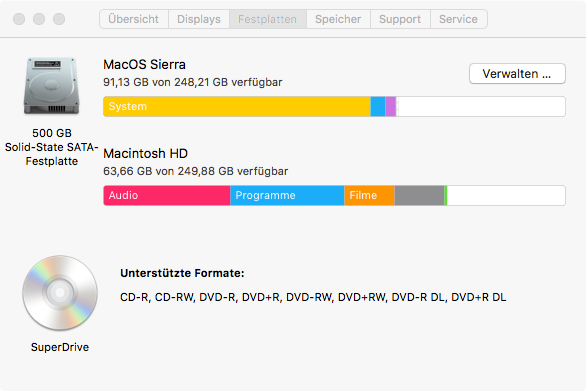Select the blue Programme storage segment

[287, 196]
